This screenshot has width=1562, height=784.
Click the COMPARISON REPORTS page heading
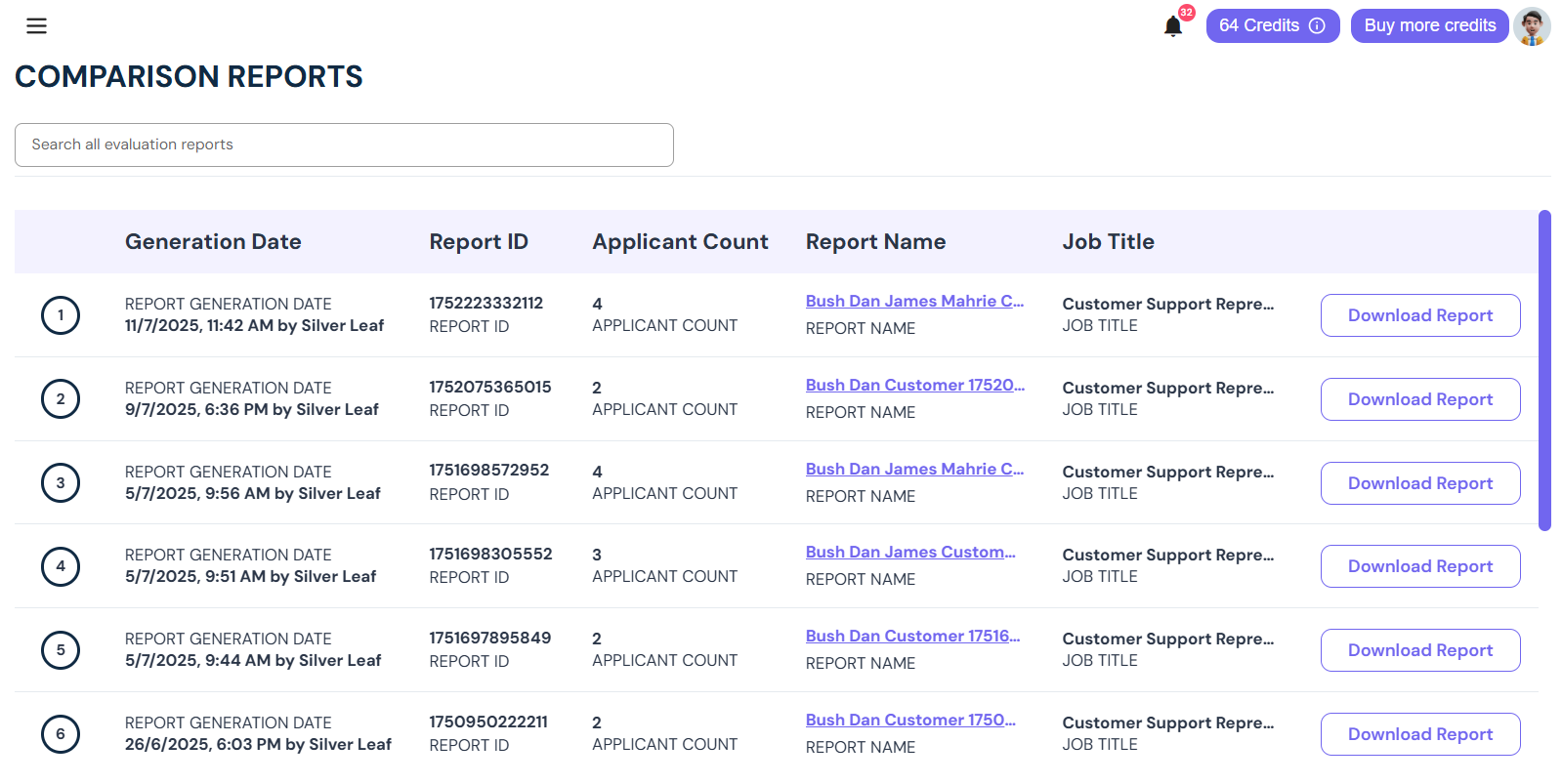point(189,77)
